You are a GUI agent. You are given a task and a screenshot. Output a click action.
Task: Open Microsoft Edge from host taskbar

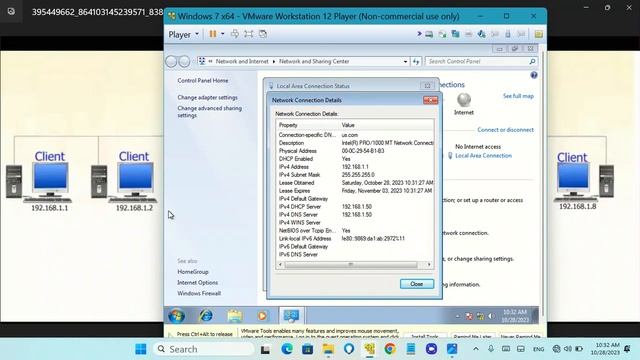pos(287,349)
